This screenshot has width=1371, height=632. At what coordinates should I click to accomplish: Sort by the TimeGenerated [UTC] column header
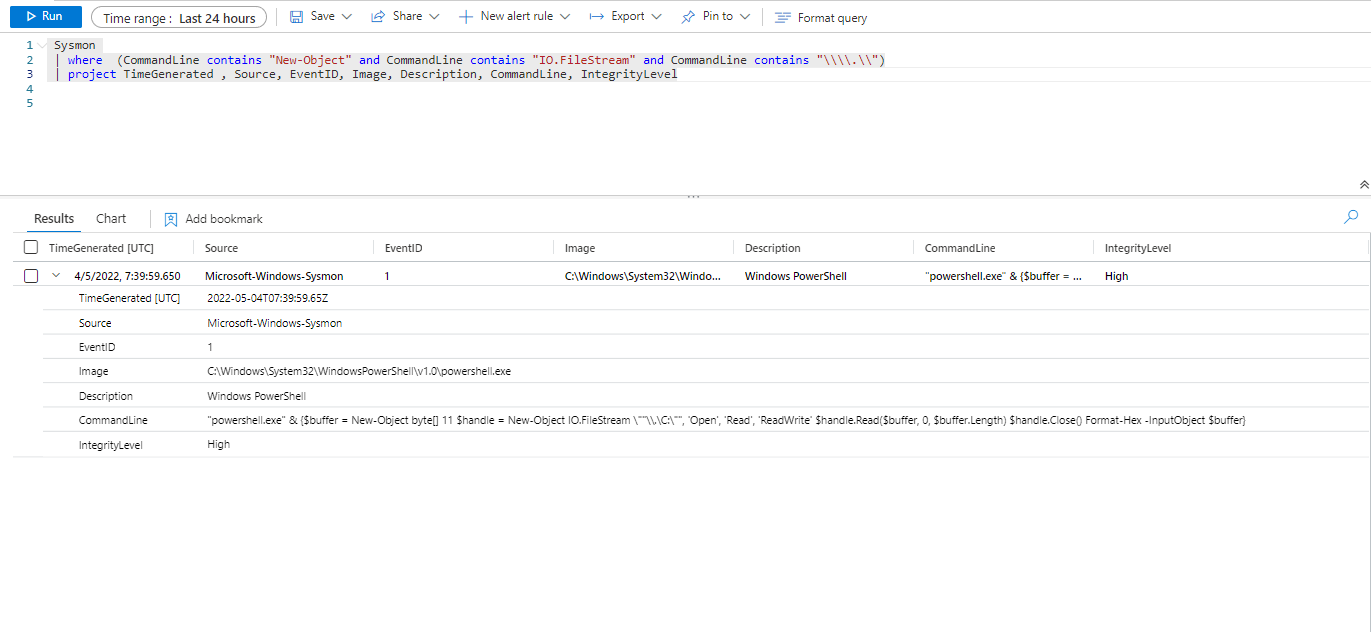point(101,248)
